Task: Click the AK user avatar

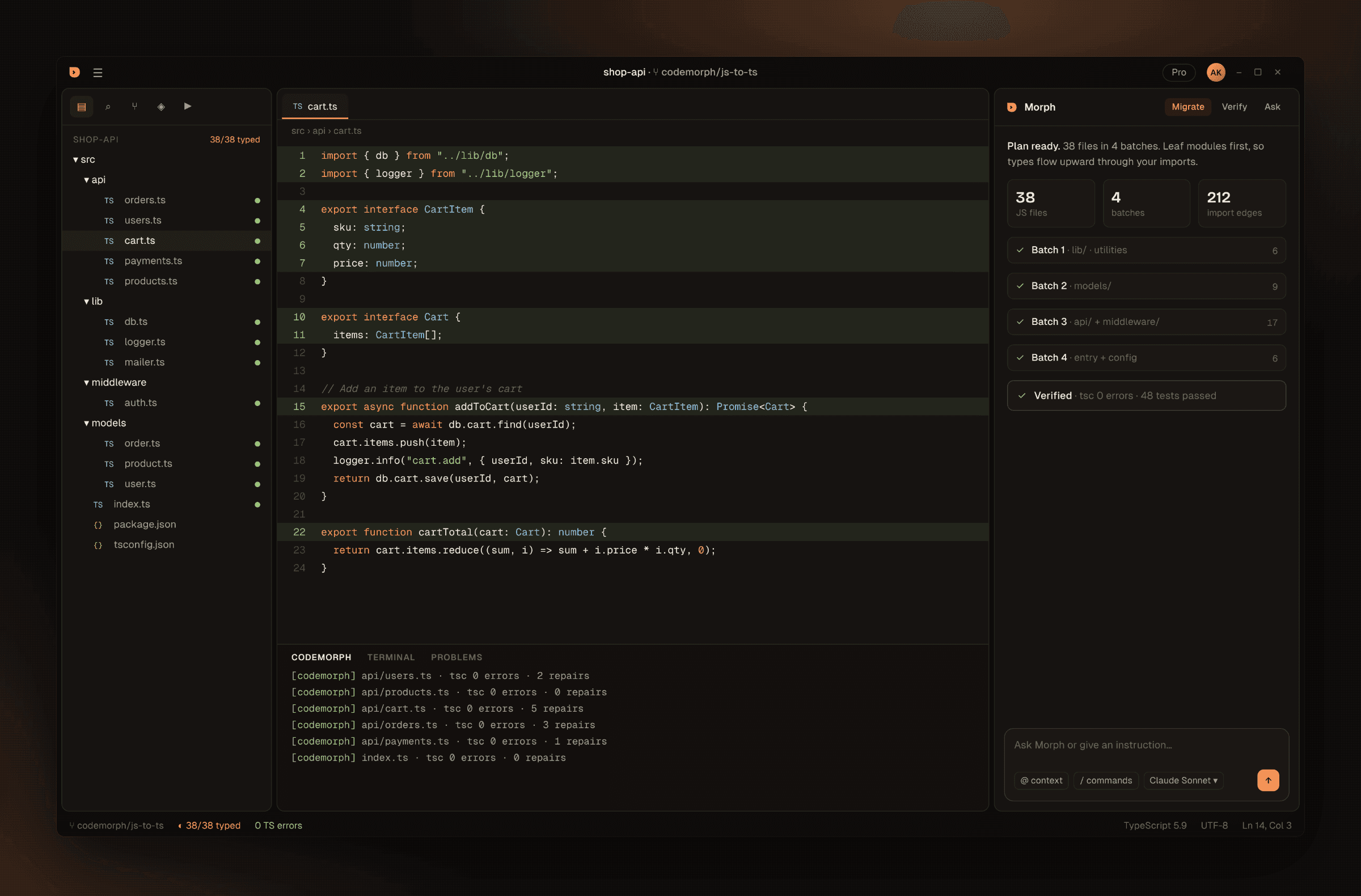Action: (x=1216, y=72)
